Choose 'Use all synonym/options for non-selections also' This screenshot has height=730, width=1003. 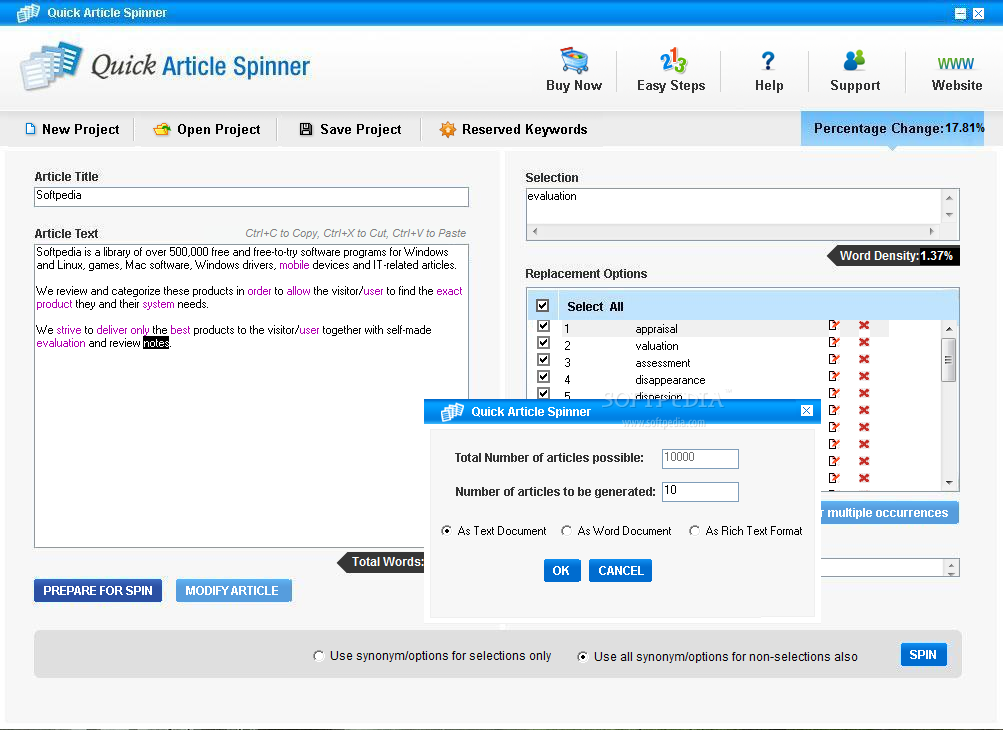coord(582,656)
